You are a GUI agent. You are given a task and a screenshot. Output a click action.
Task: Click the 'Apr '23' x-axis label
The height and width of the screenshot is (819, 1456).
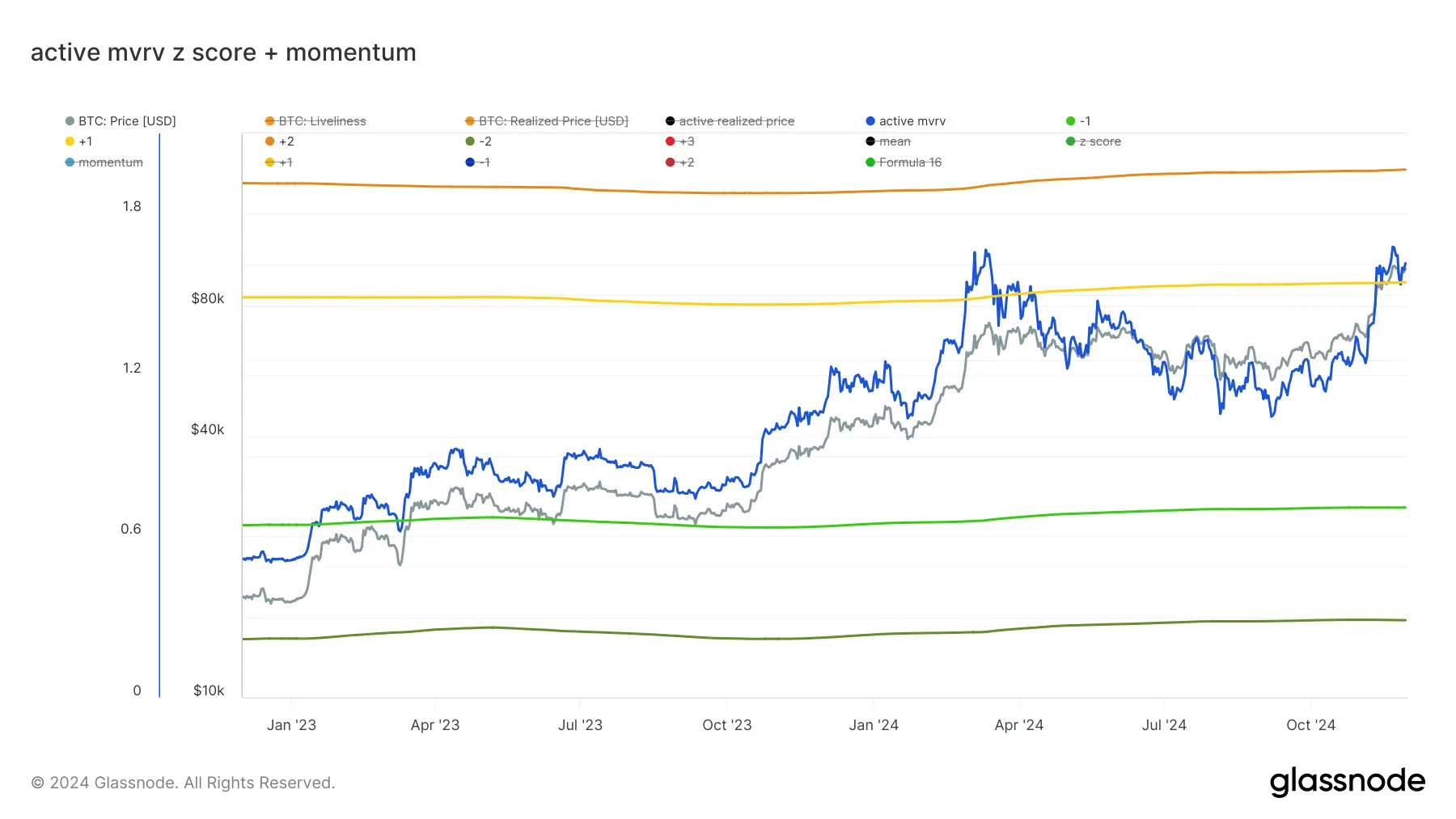pos(435,725)
